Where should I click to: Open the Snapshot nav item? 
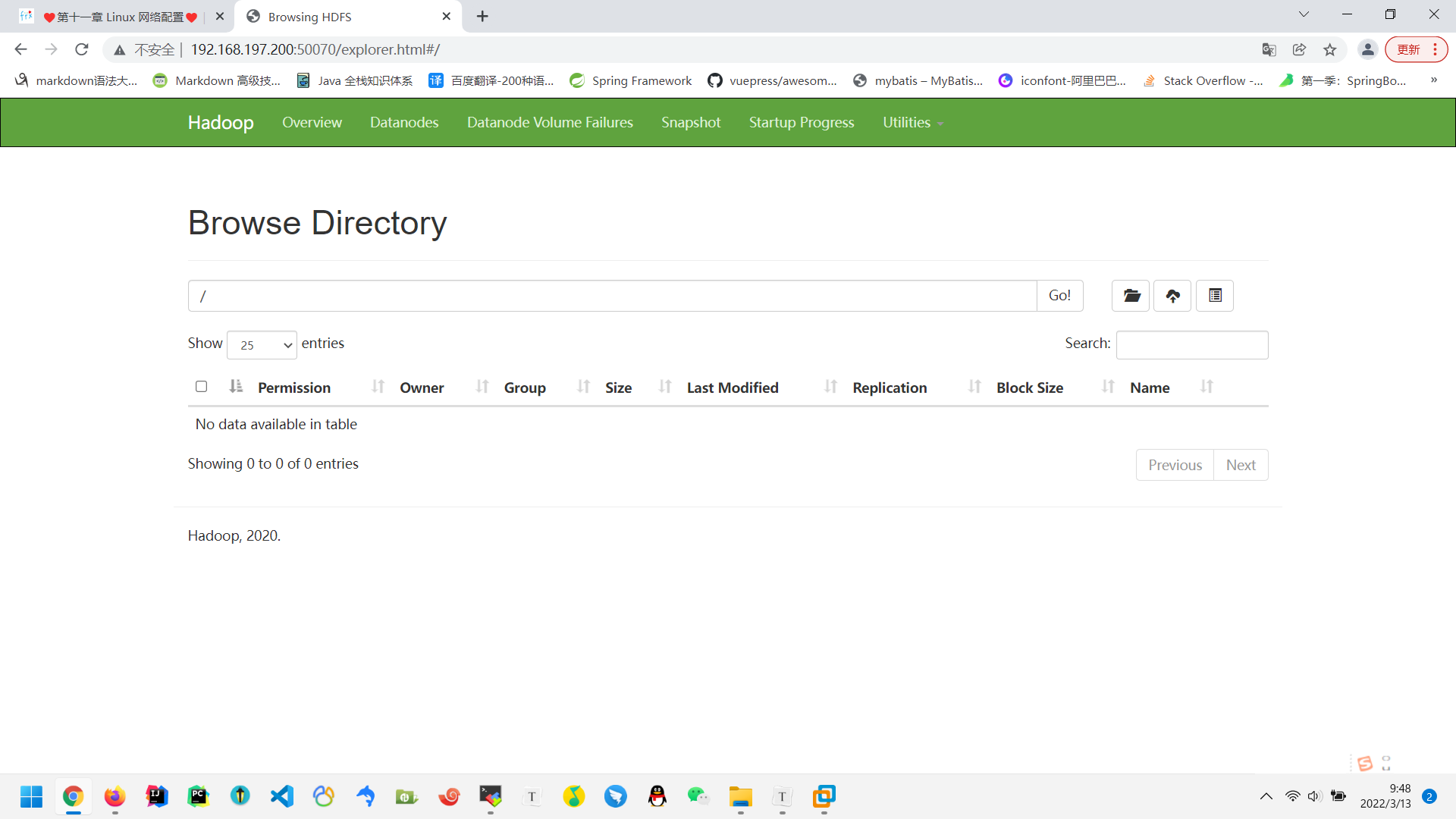coord(691,123)
